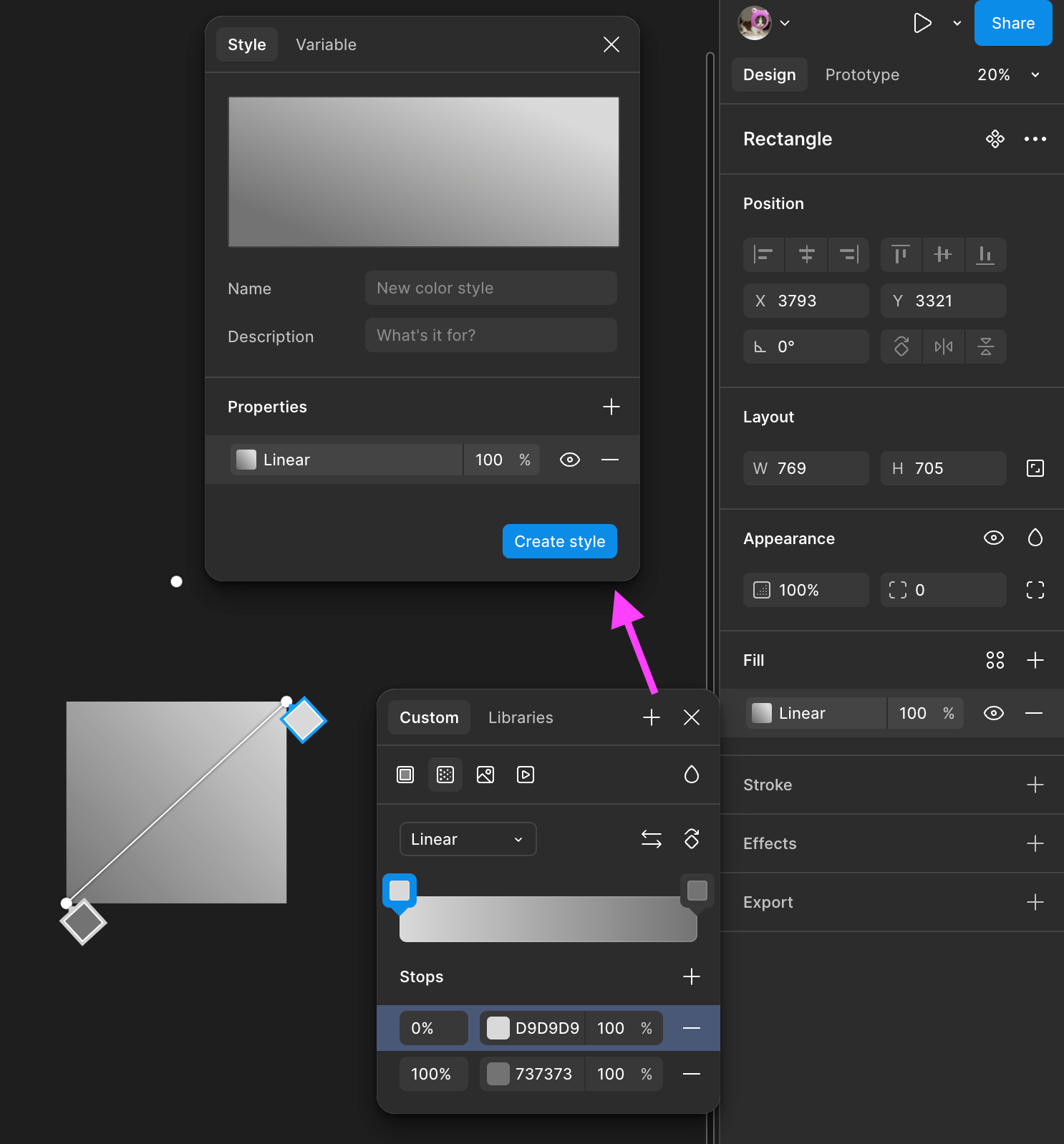Click 737373 color swatch
Image resolution: width=1064 pixels, height=1144 pixels.
pyautogui.click(x=498, y=1074)
